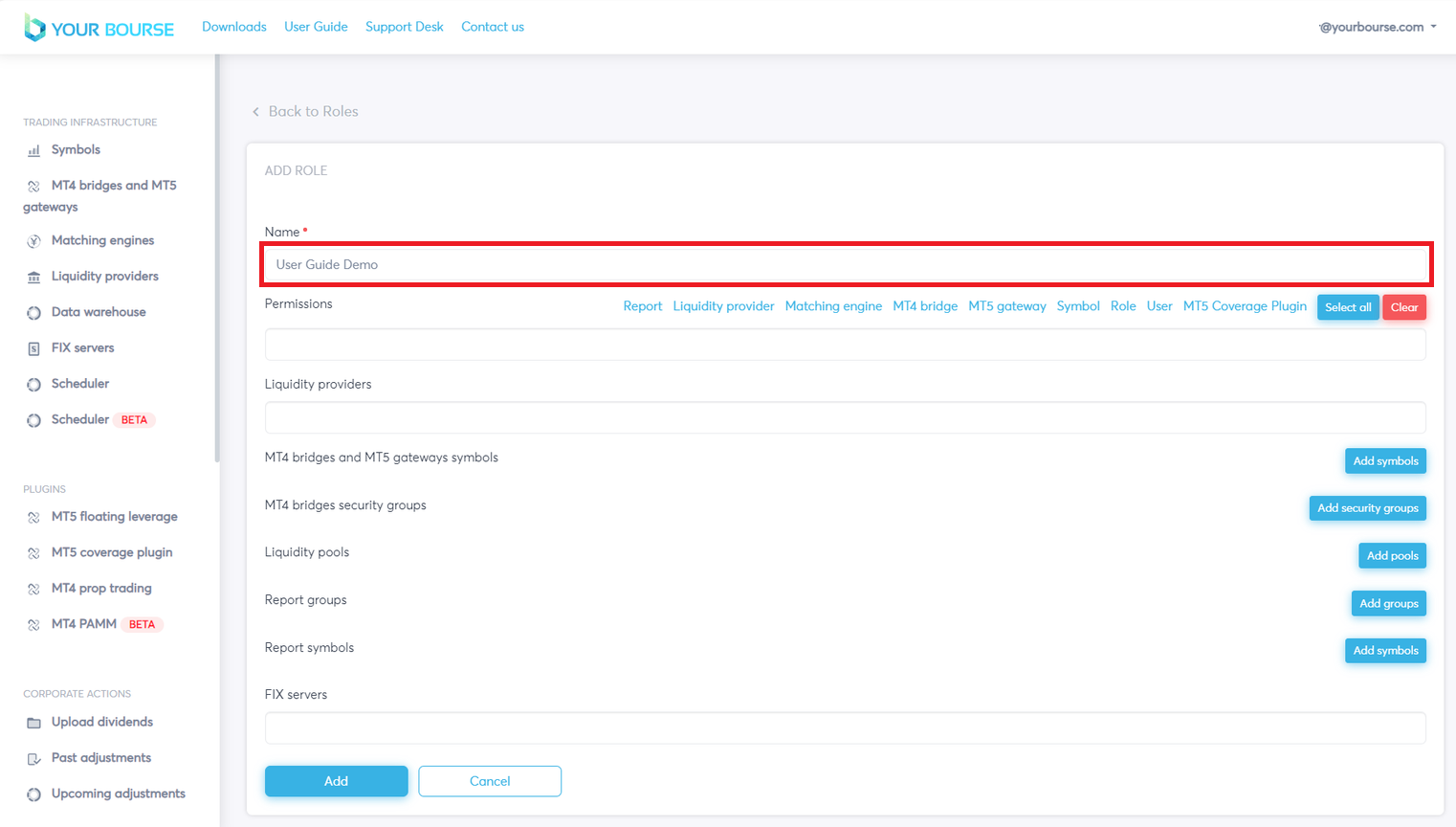Screen dimensions: 1456x827
Task: Click the icon beside non-beta Scheduler
Action: pyautogui.click(x=33, y=385)
